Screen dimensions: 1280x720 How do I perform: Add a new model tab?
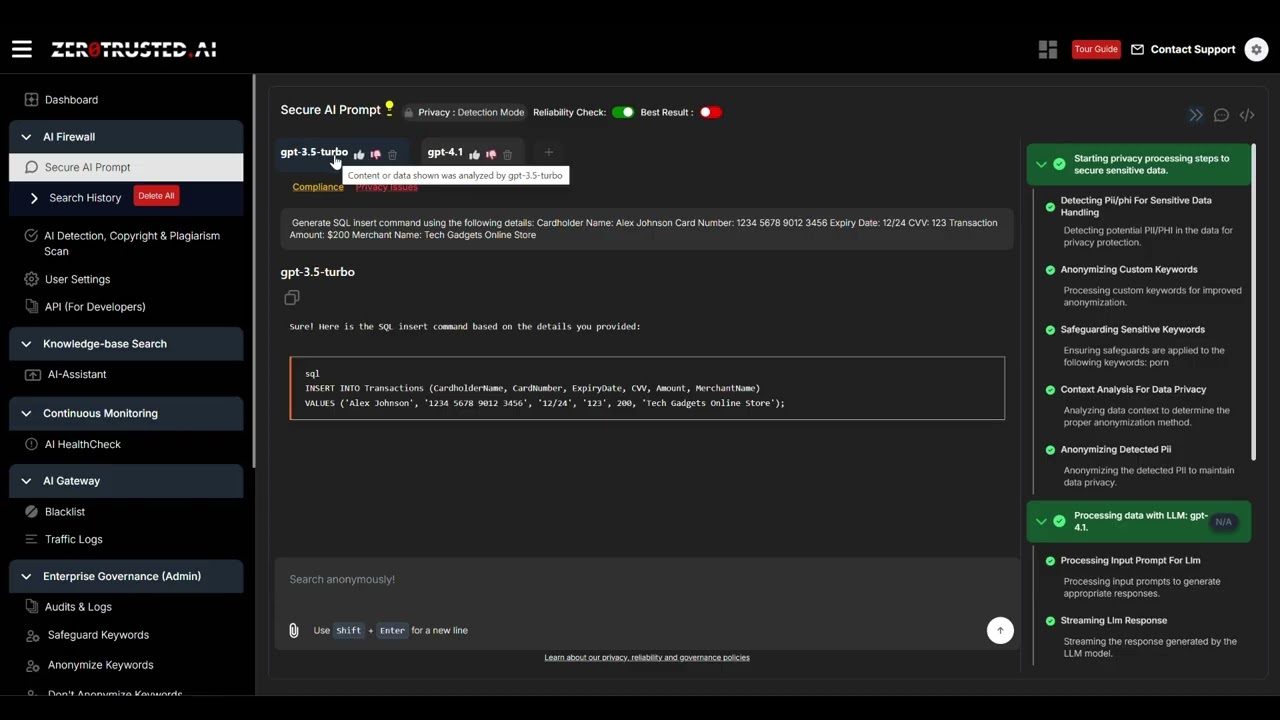tap(548, 152)
